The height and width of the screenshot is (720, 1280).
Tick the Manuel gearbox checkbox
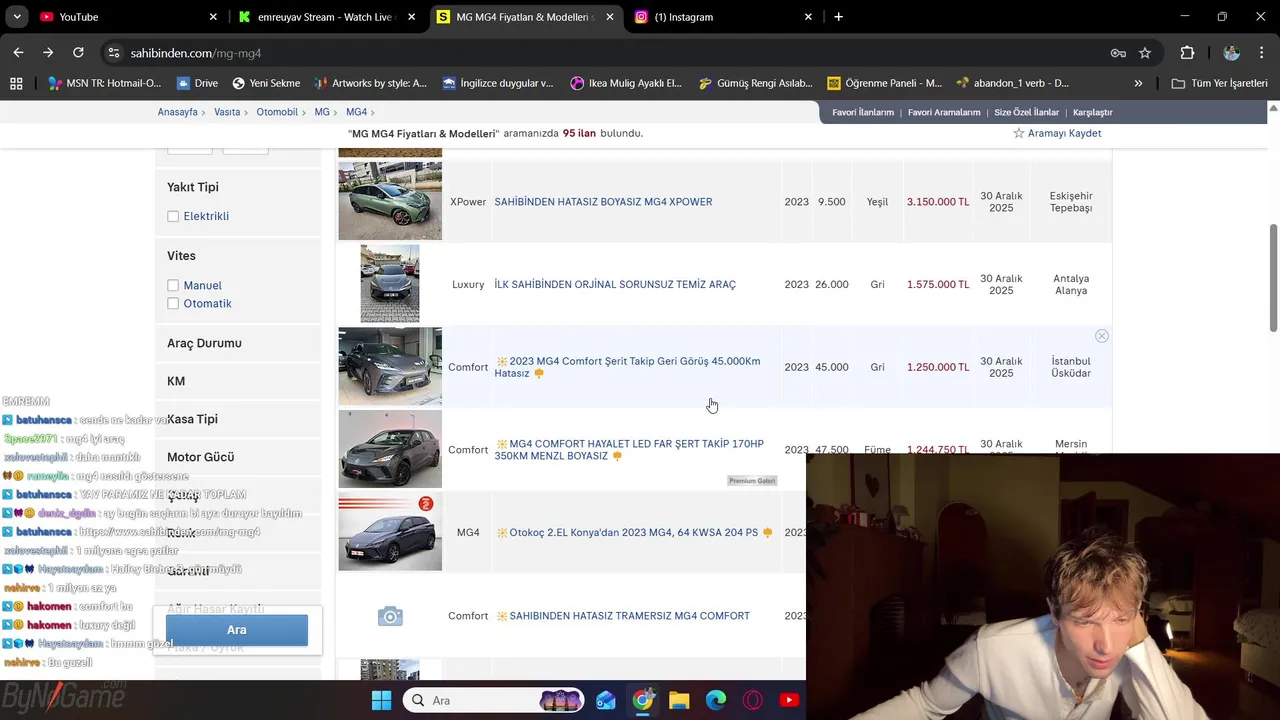[173, 285]
